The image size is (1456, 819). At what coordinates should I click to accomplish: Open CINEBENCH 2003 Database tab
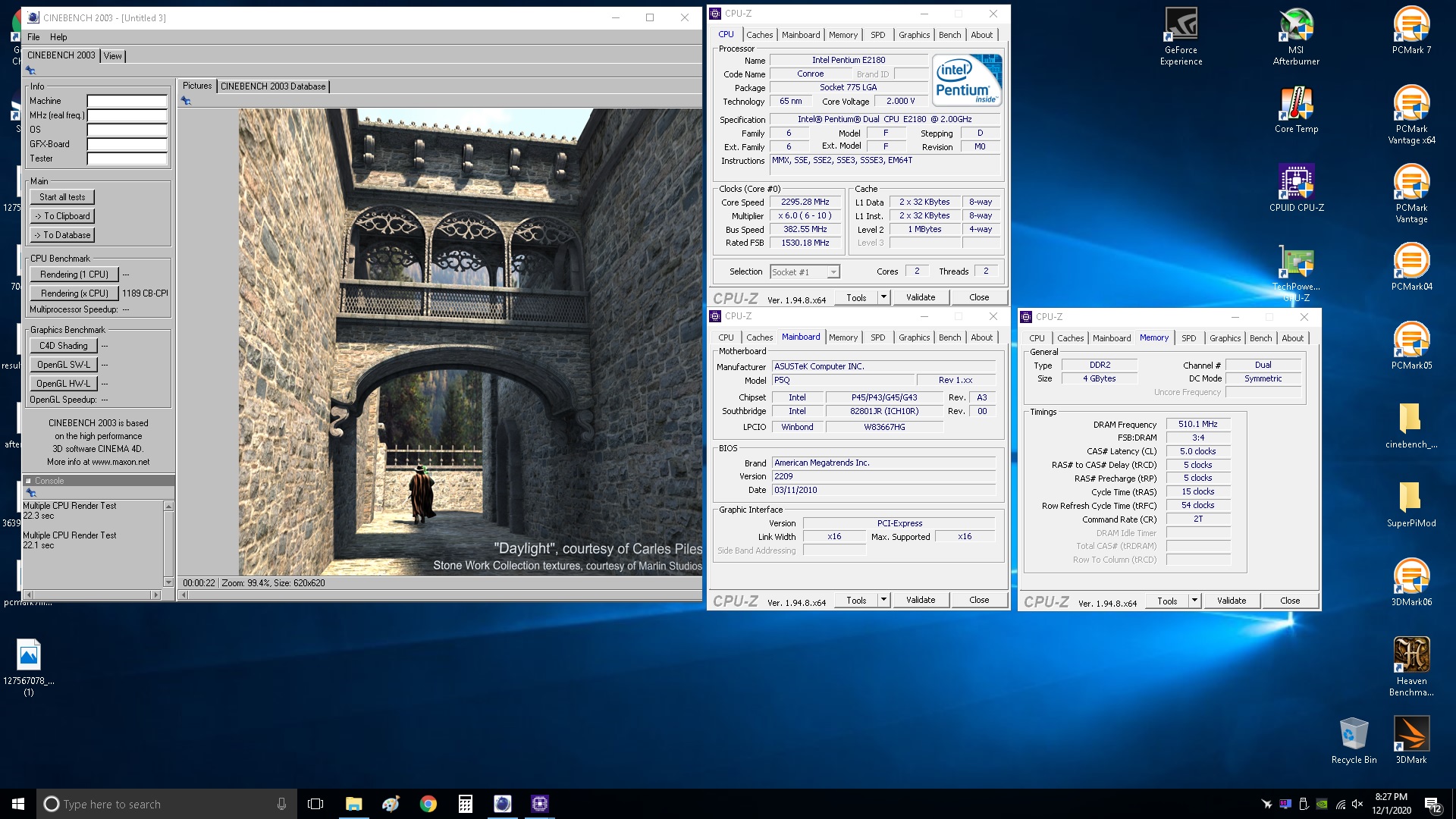[x=273, y=86]
